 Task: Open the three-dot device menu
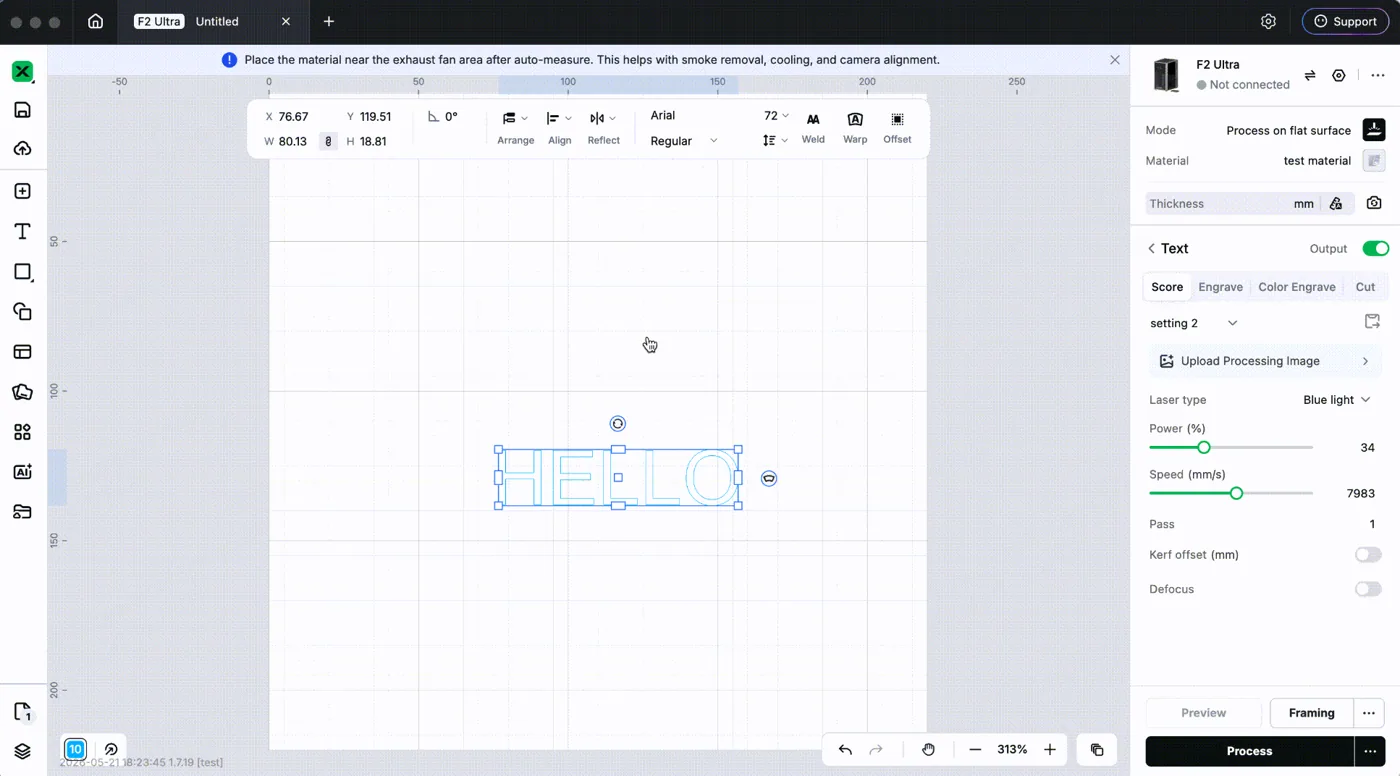[1378, 75]
